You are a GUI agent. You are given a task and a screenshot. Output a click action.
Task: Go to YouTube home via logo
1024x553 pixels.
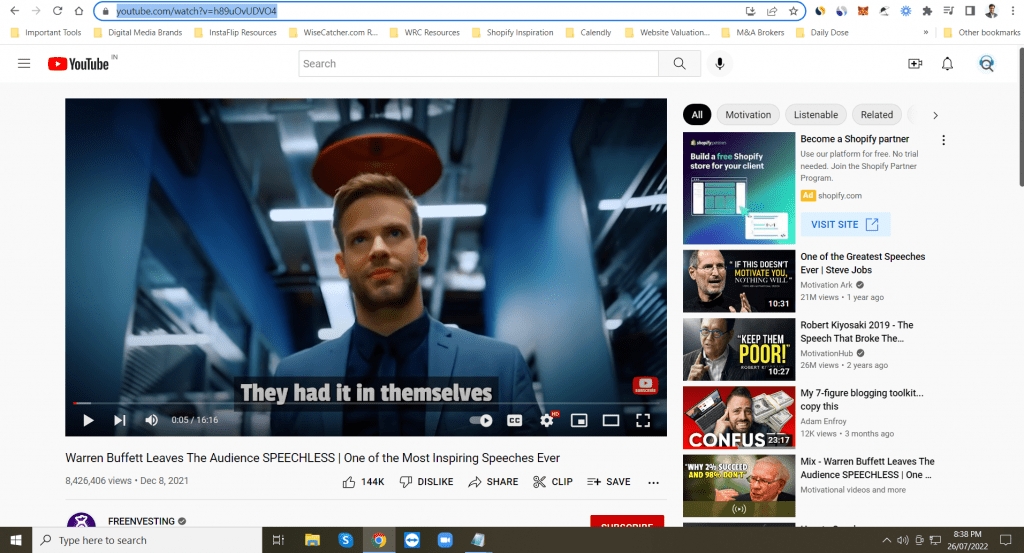click(78, 63)
